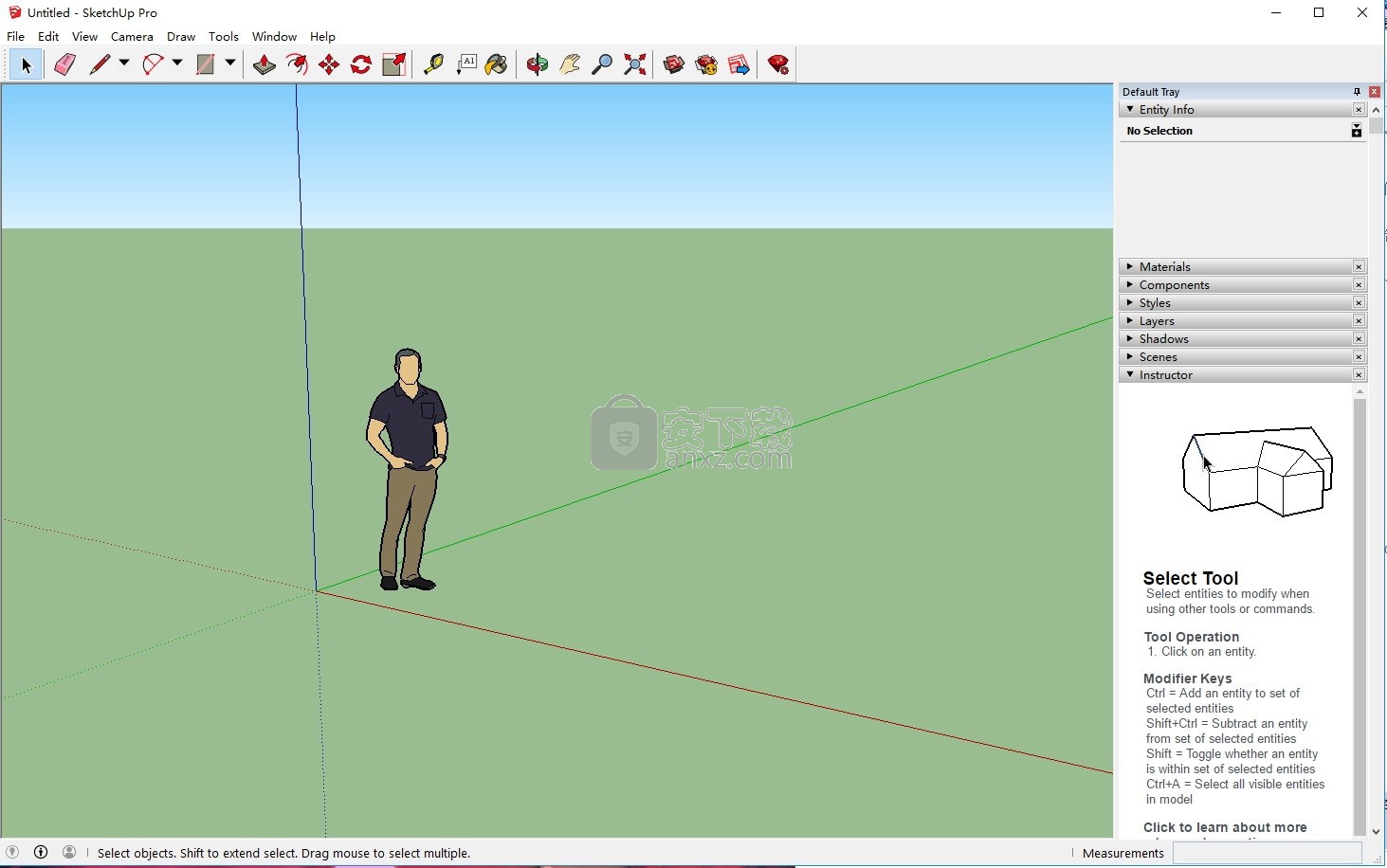This screenshot has height=868, width=1387.
Task: Open the Line tool dropdown arrow
Action: [124, 63]
